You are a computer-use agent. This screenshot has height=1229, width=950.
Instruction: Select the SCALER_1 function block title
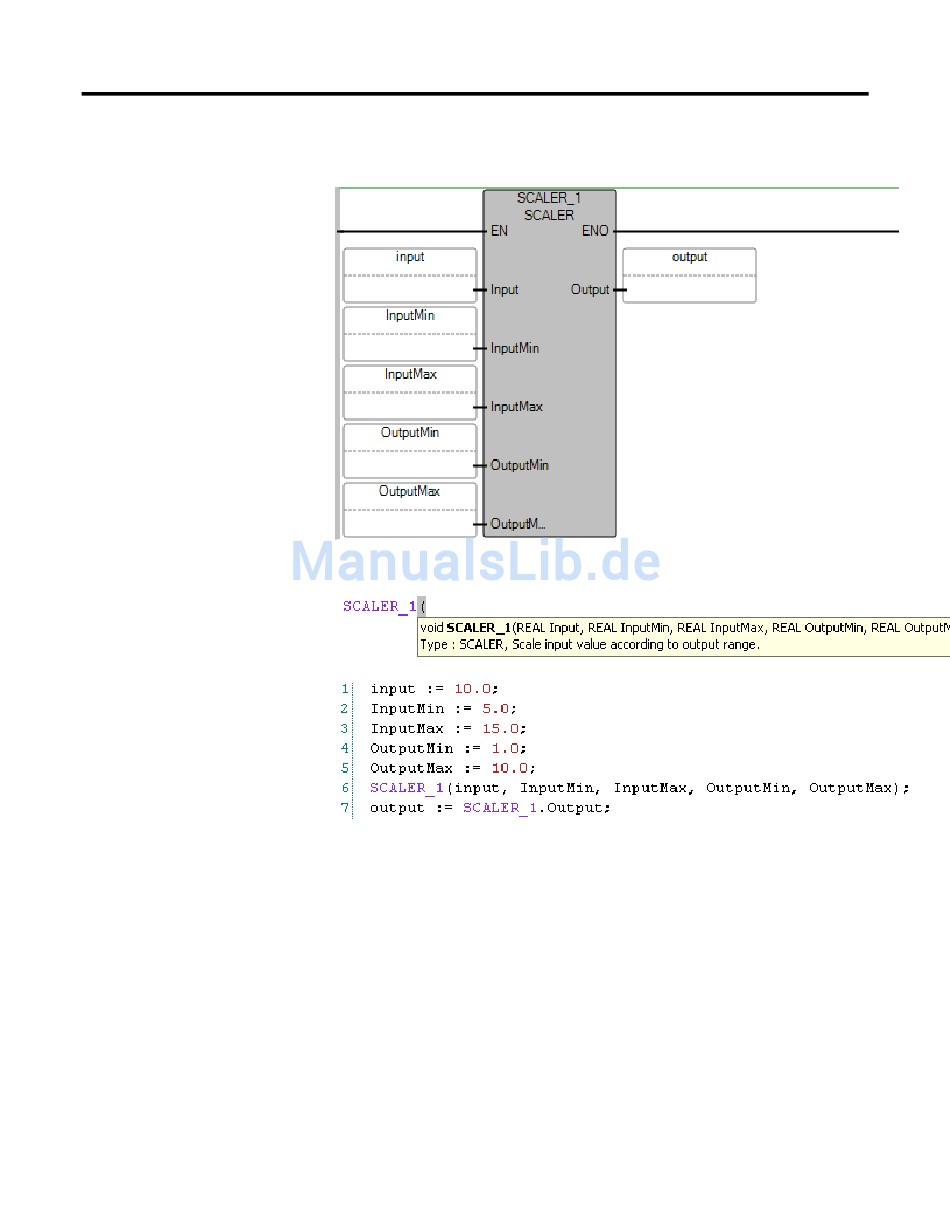coord(549,199)
